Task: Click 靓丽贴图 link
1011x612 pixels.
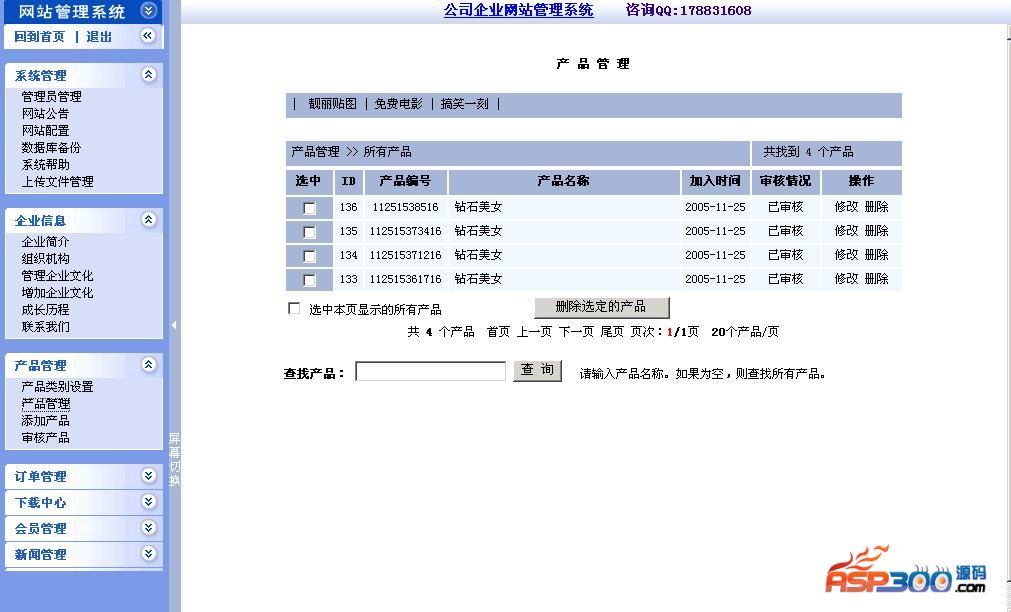Action: (x=332, y=104)
